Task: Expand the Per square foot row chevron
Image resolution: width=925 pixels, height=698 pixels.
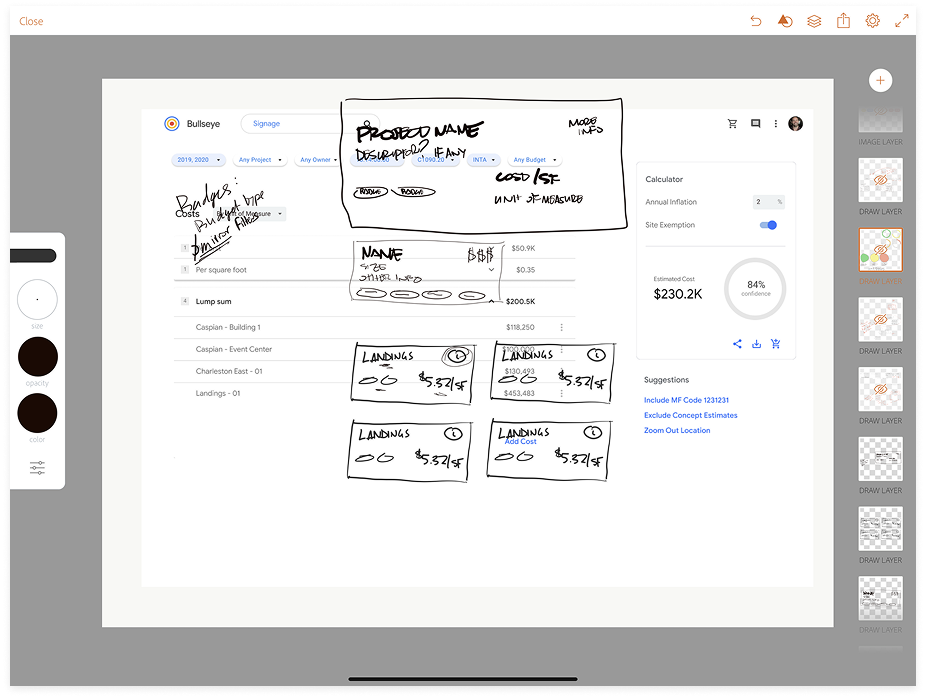Action: [491, 270]
